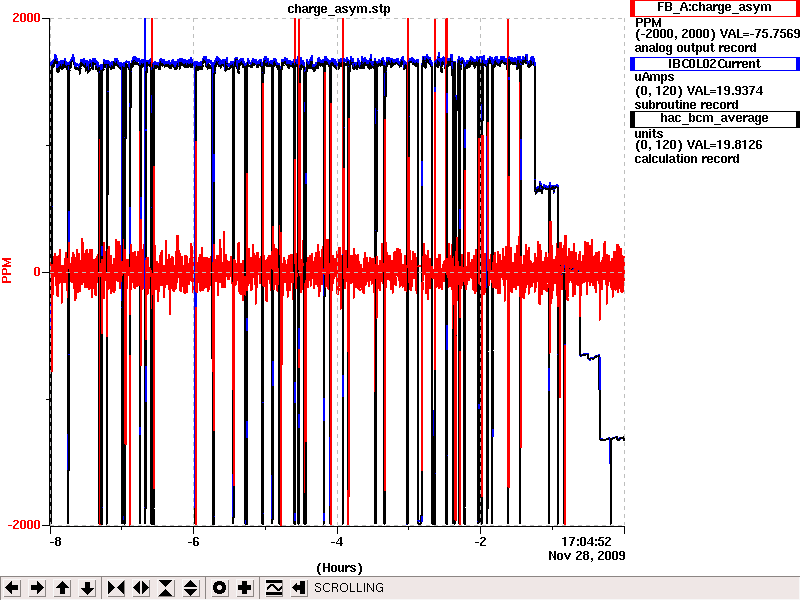This screenshot has height=600, width=800.
Task: Click the SCROLLING status label
Action: 349,588
